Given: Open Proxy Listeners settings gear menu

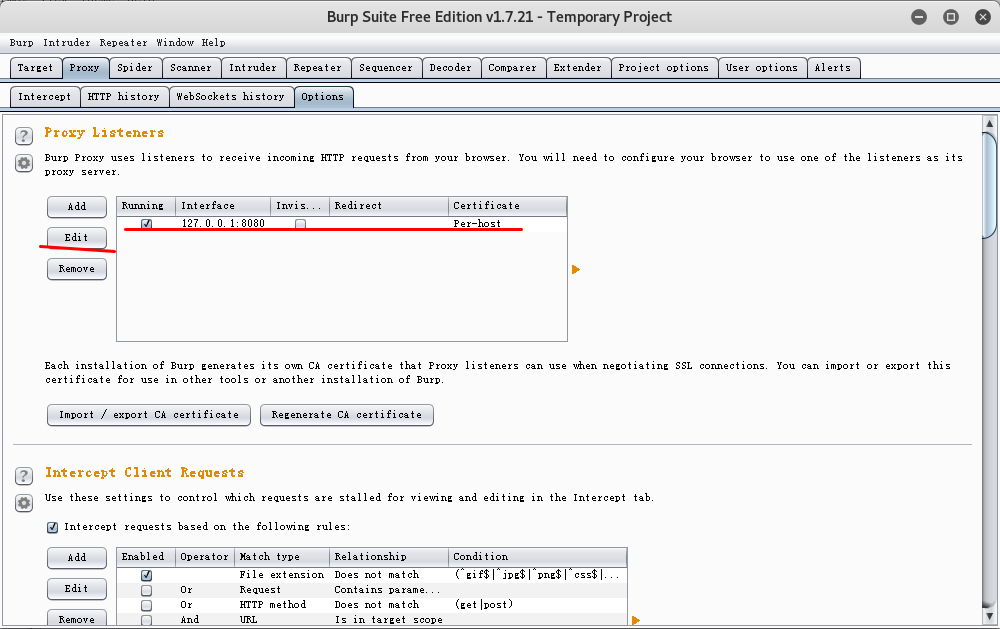Looking at the screenshot, I should tap(24, 163).
